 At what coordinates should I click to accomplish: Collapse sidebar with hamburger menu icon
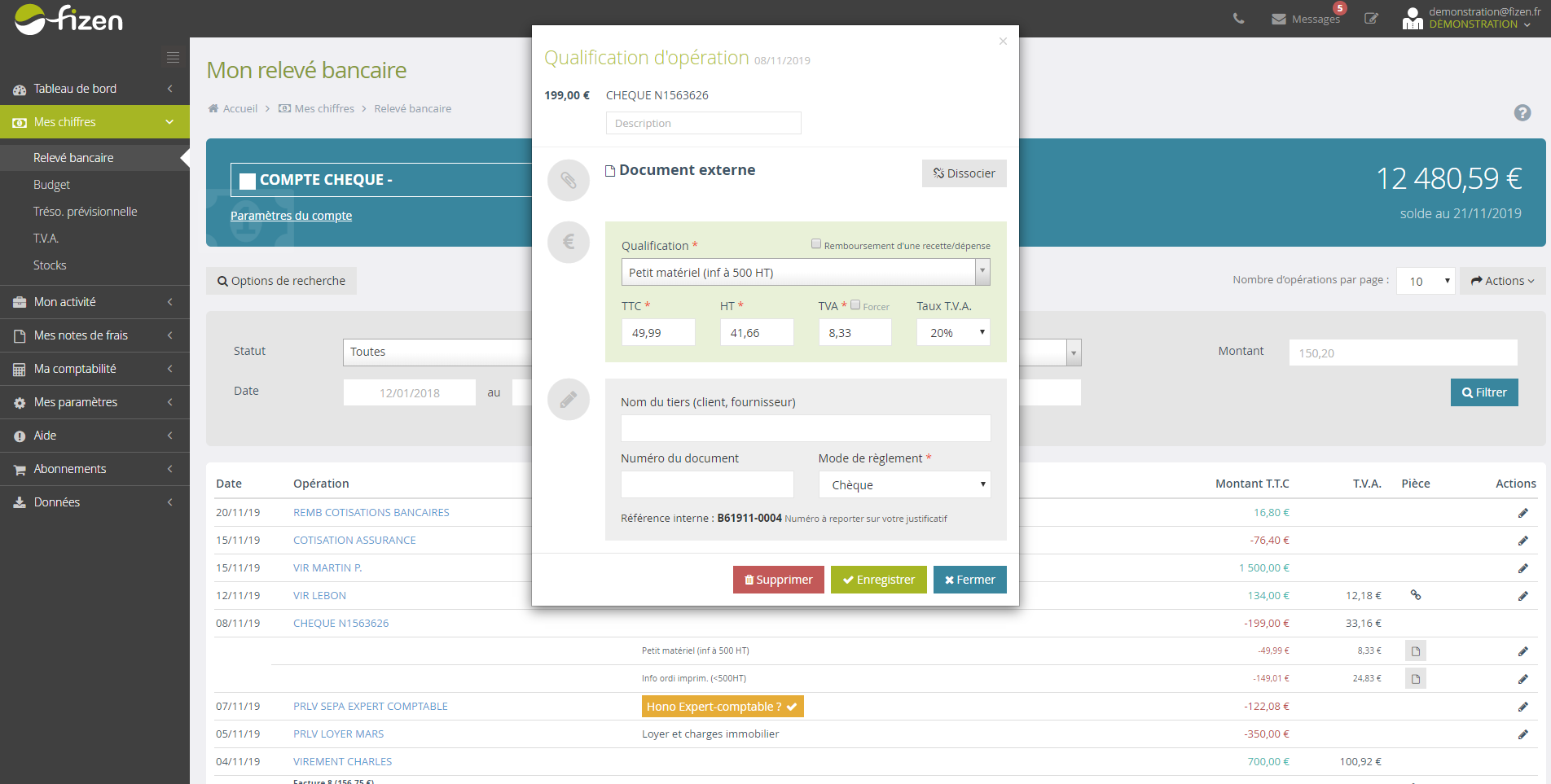click(173, 58)
